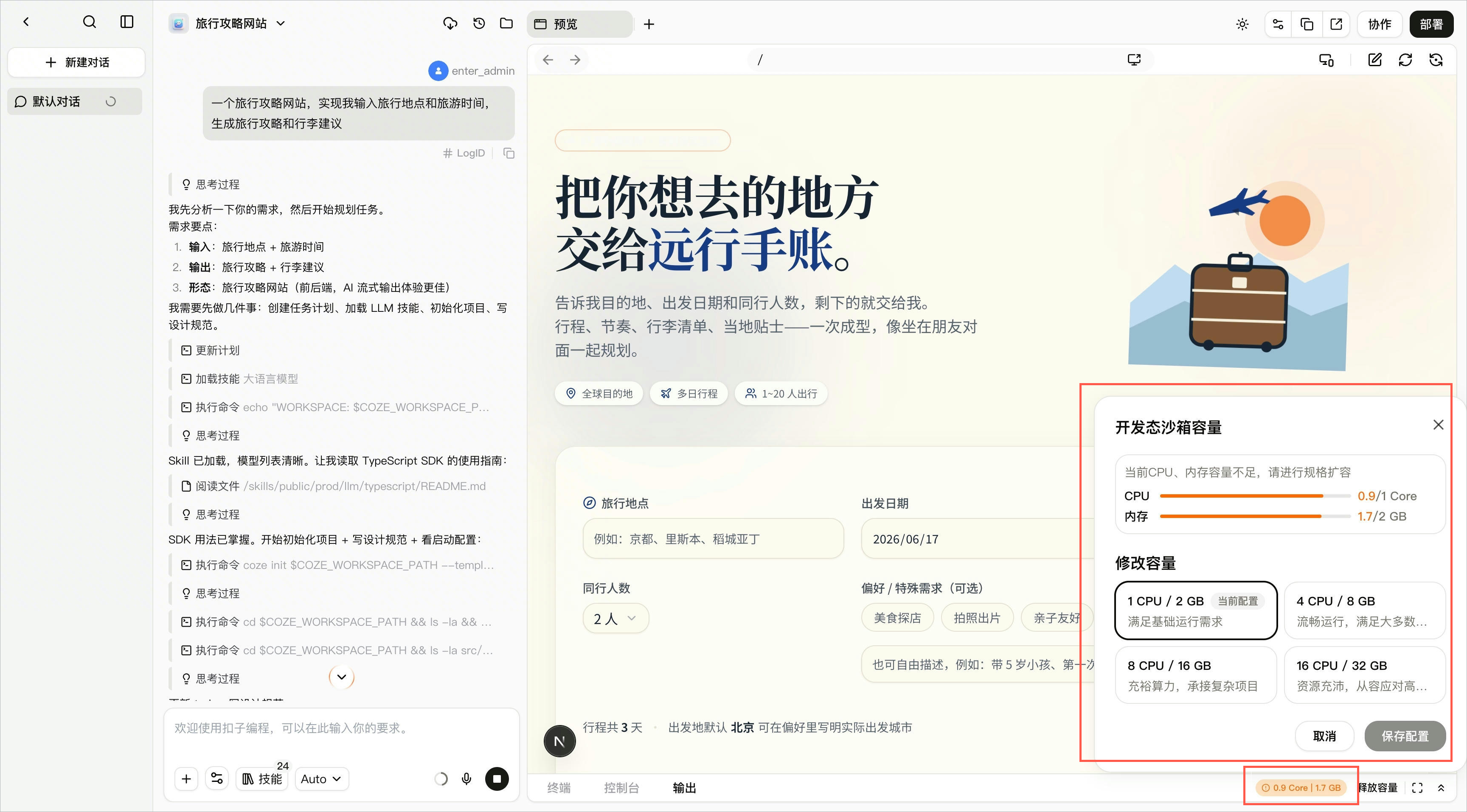1467x812 pixels.
Task: Select the 8 CPU / 16 GB option
Action: coord(1196,675)
